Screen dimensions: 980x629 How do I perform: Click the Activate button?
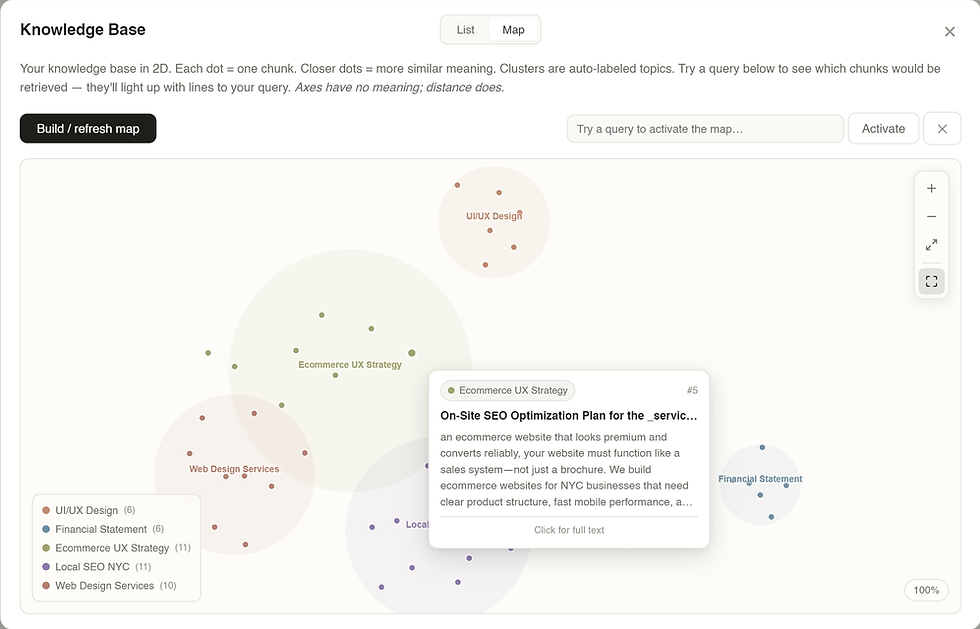[883, 129]
